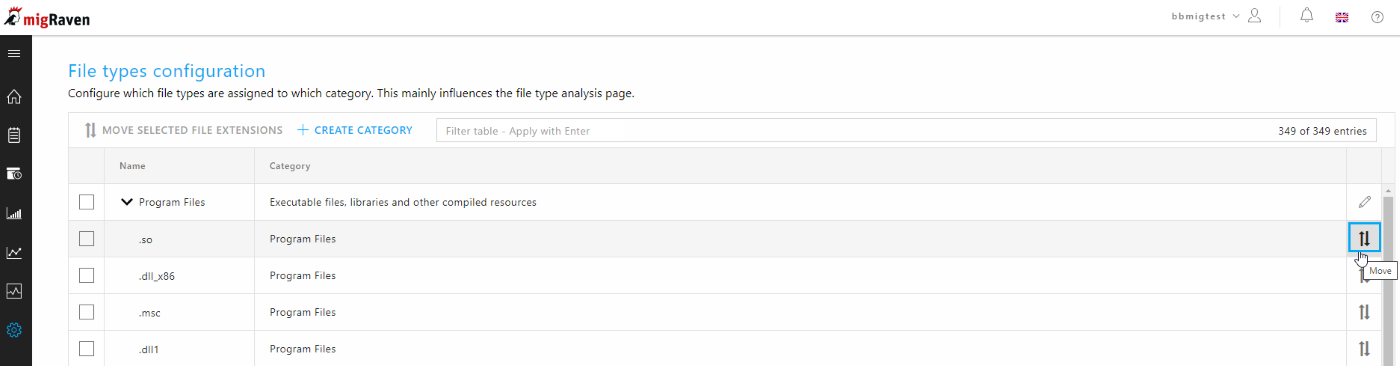
Task: Open the bar chart analysis sidebar icon
Action: (x=14, y=213)
